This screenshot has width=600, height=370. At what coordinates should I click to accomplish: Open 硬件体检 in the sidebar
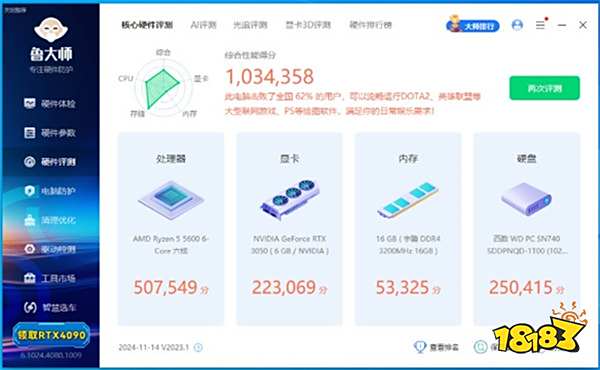coord(50,103)
